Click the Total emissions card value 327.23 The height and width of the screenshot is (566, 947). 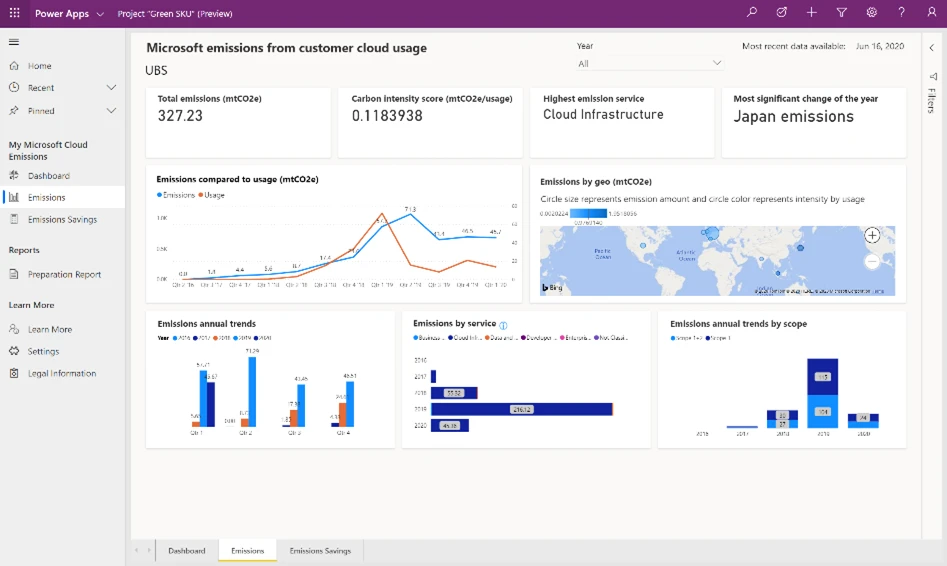click(x=180, y=115)
